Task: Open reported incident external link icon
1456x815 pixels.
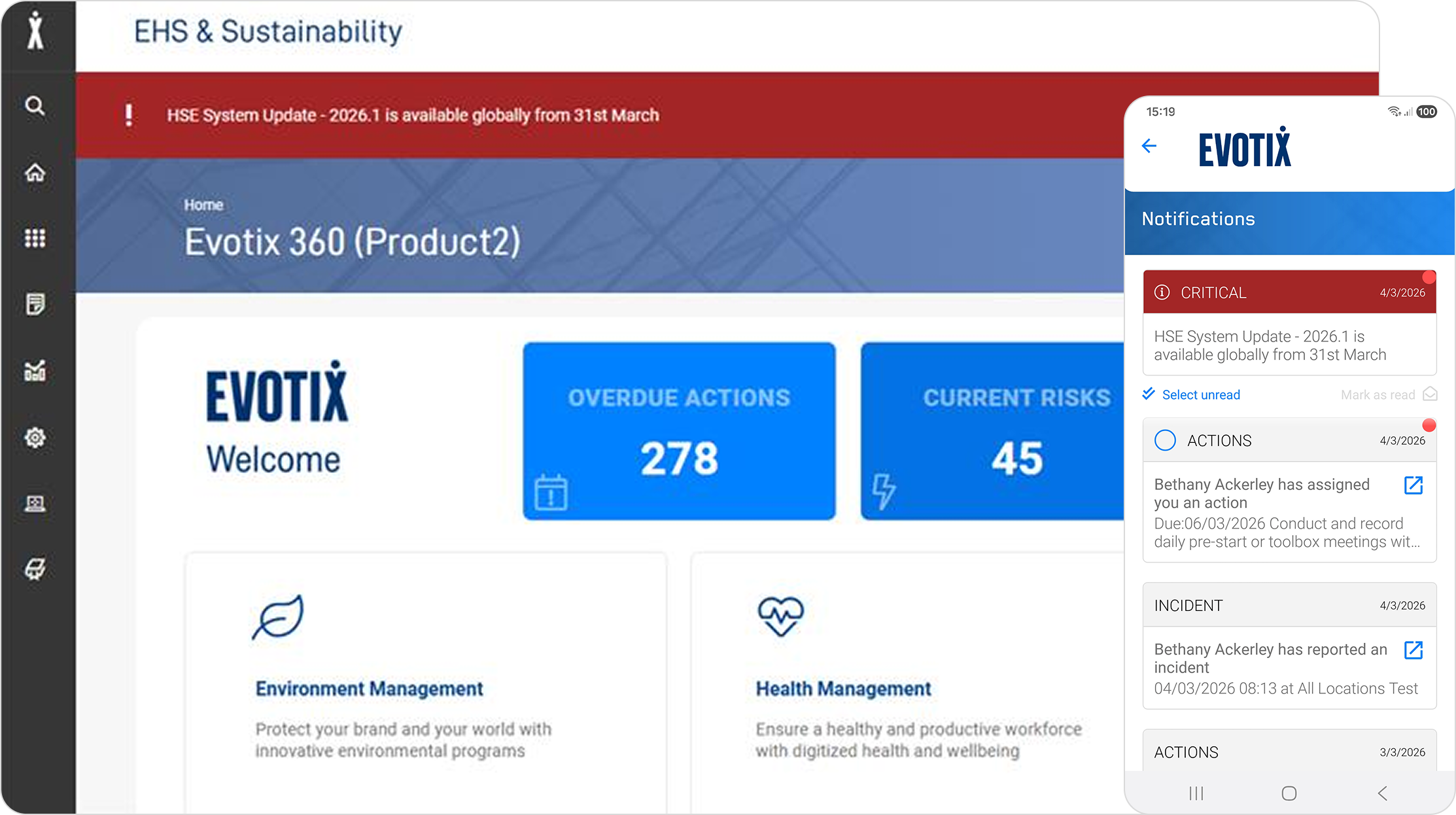Action: (x=1413, y=650)
